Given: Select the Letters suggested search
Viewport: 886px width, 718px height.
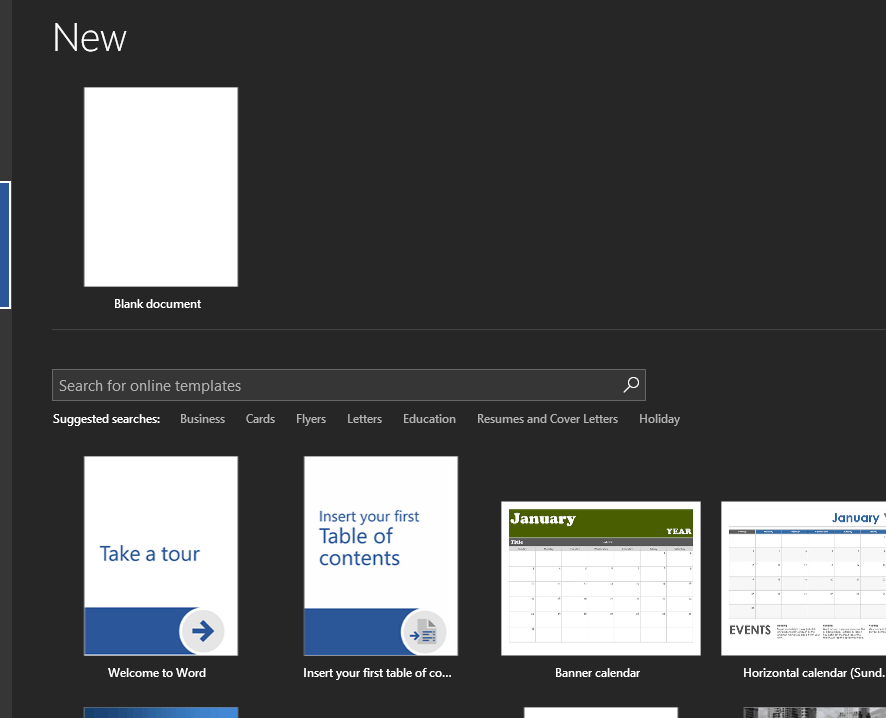Looking at the screenshot, I should pyautogui.click(x=364, y=419).
